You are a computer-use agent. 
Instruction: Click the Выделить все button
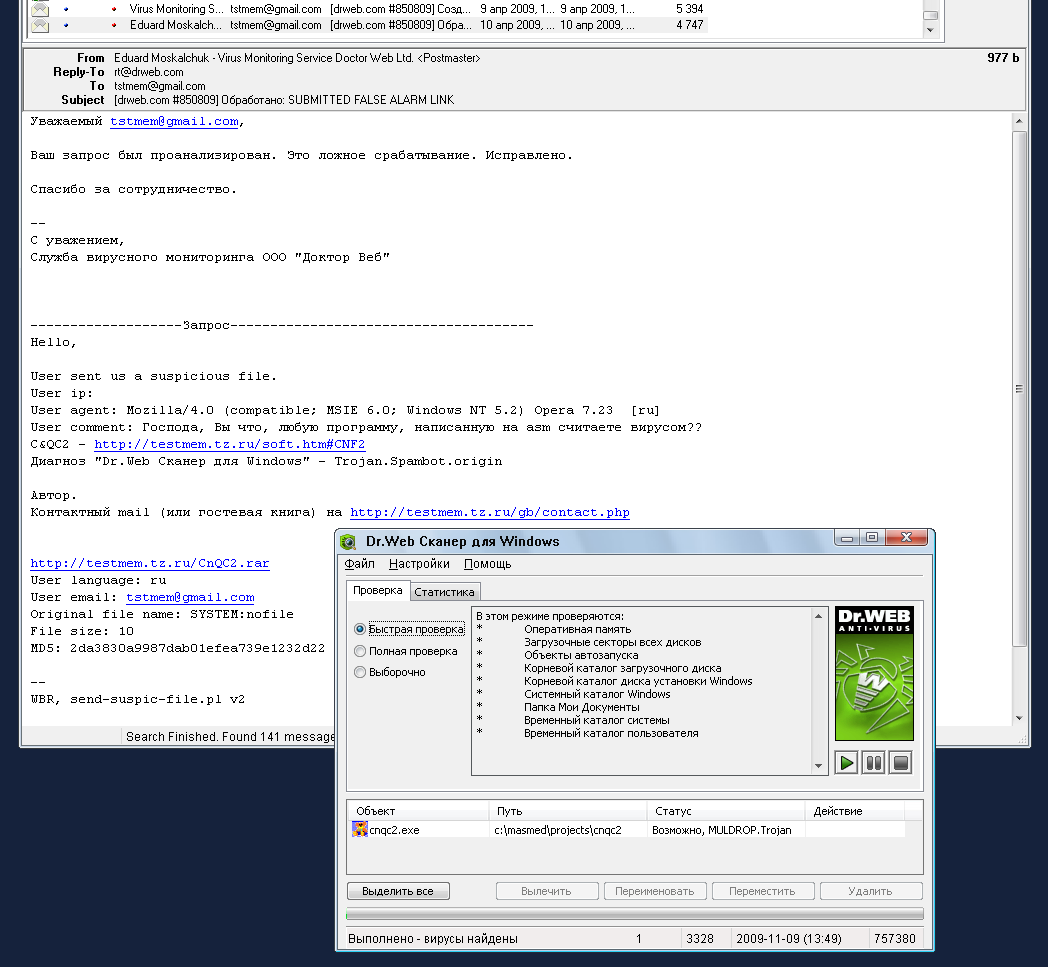pos(398,891)
